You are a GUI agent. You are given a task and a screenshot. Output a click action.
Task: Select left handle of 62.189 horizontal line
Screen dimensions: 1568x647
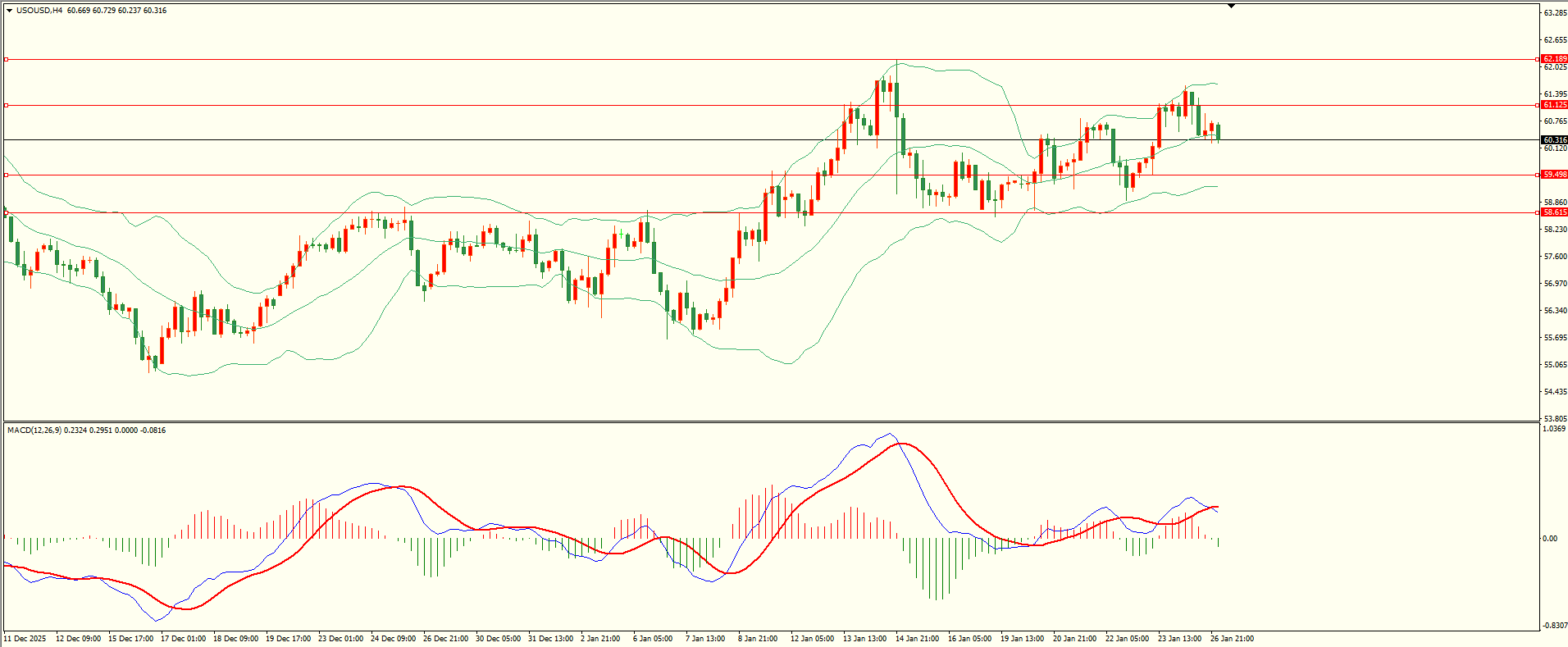pos(7,59)
